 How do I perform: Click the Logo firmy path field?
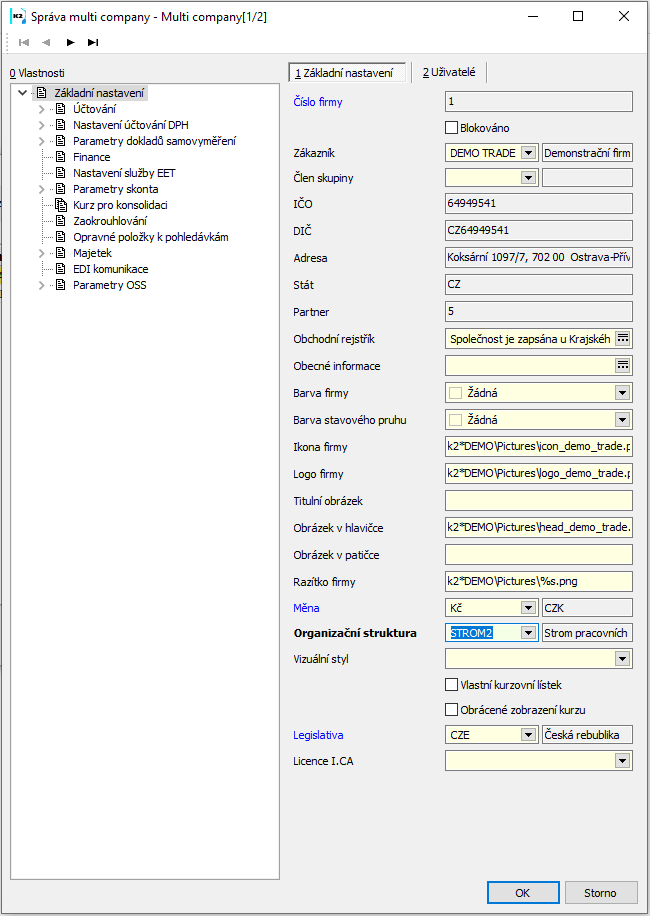tap(538, 473)
